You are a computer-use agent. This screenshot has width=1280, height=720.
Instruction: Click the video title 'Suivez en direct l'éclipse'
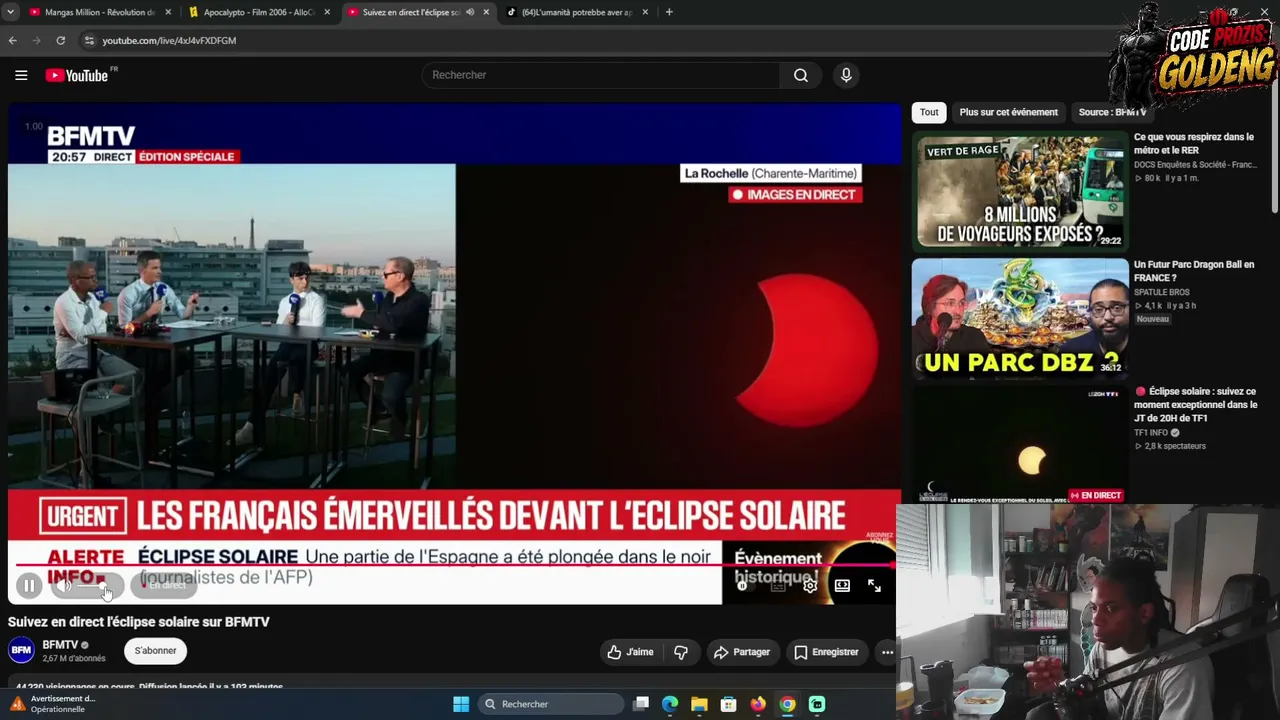pos(139,622)
